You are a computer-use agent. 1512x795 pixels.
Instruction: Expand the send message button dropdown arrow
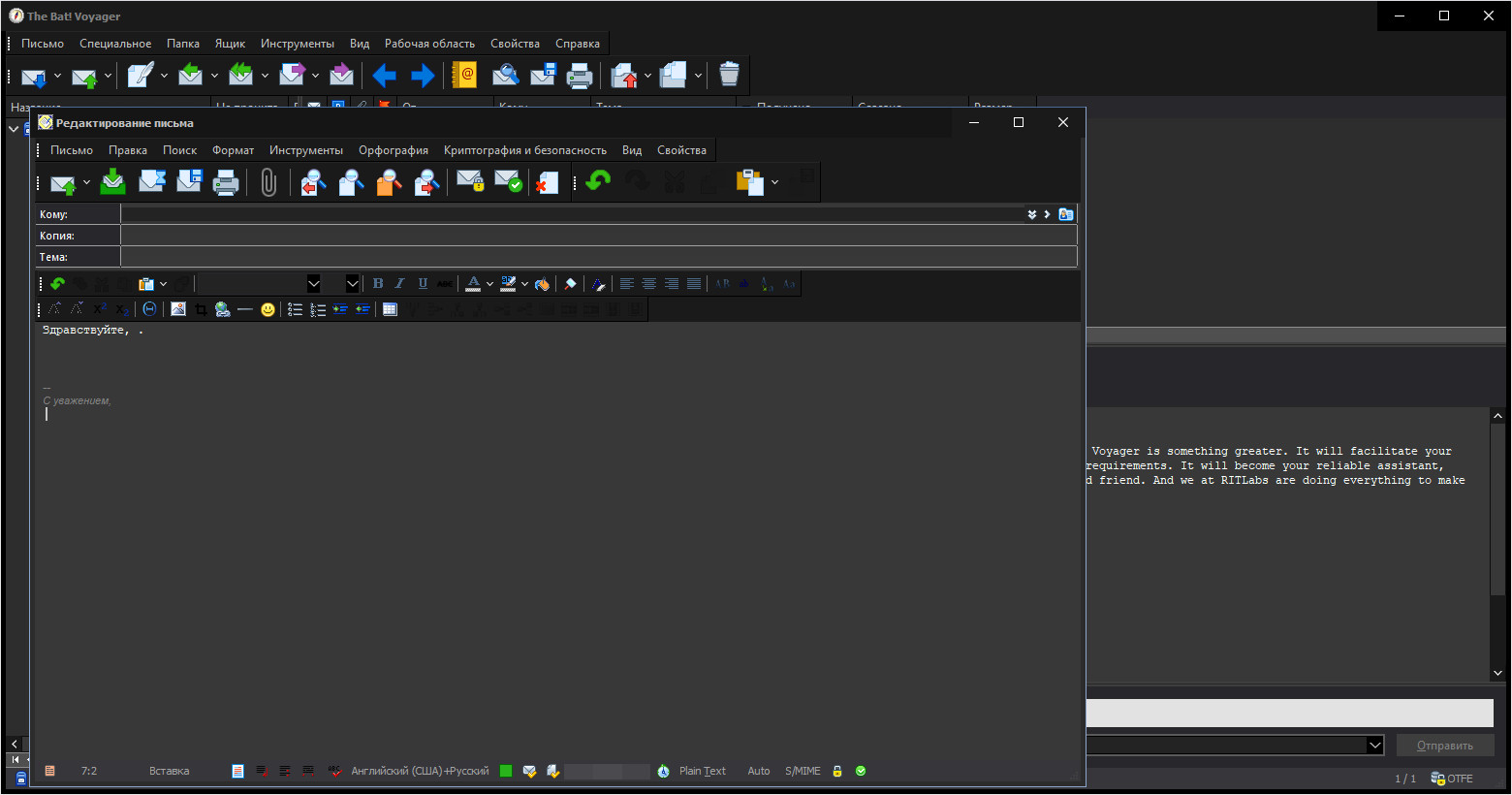click(x=86, y=182)
